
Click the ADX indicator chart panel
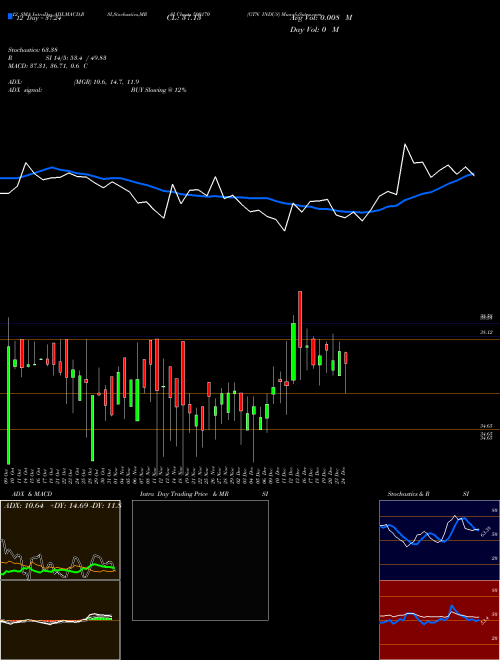(x=60, y=540)
